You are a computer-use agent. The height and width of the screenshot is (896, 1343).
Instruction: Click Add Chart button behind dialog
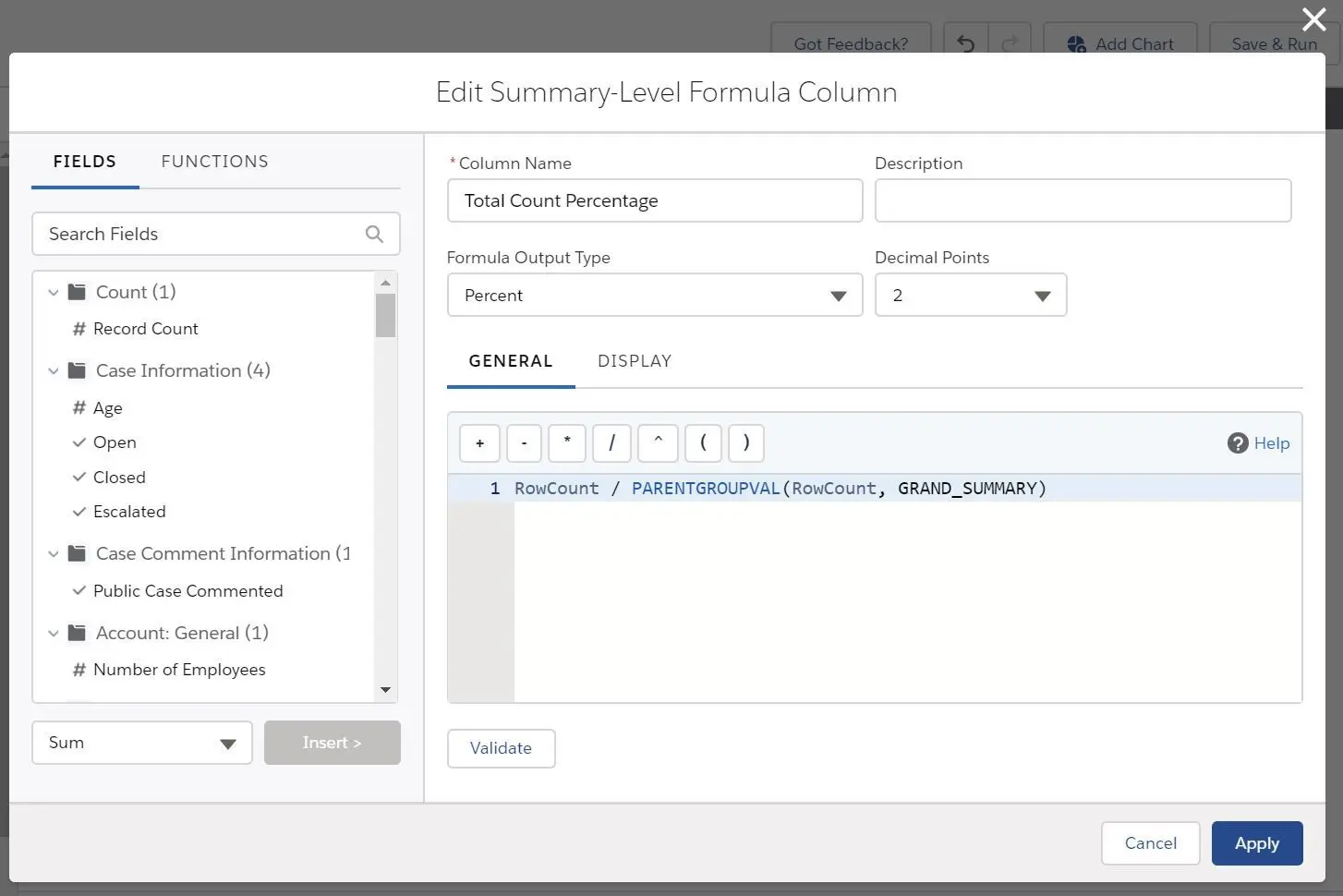(x=1120, y=43)
